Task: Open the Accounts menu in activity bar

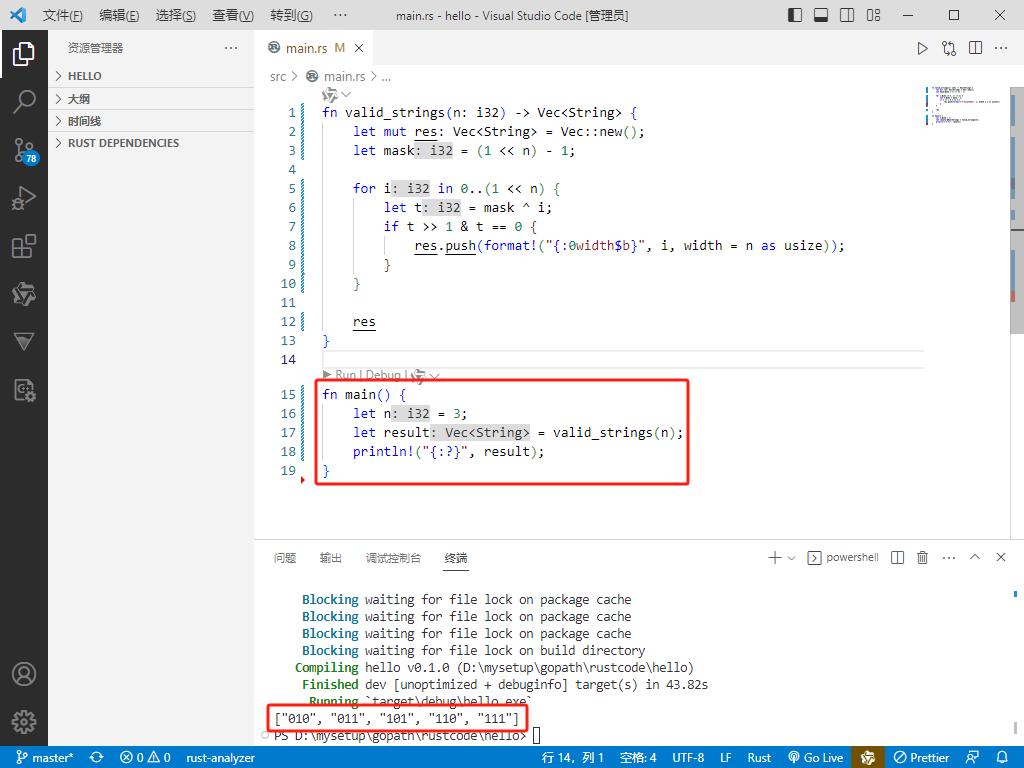Action: pos(24,674)
